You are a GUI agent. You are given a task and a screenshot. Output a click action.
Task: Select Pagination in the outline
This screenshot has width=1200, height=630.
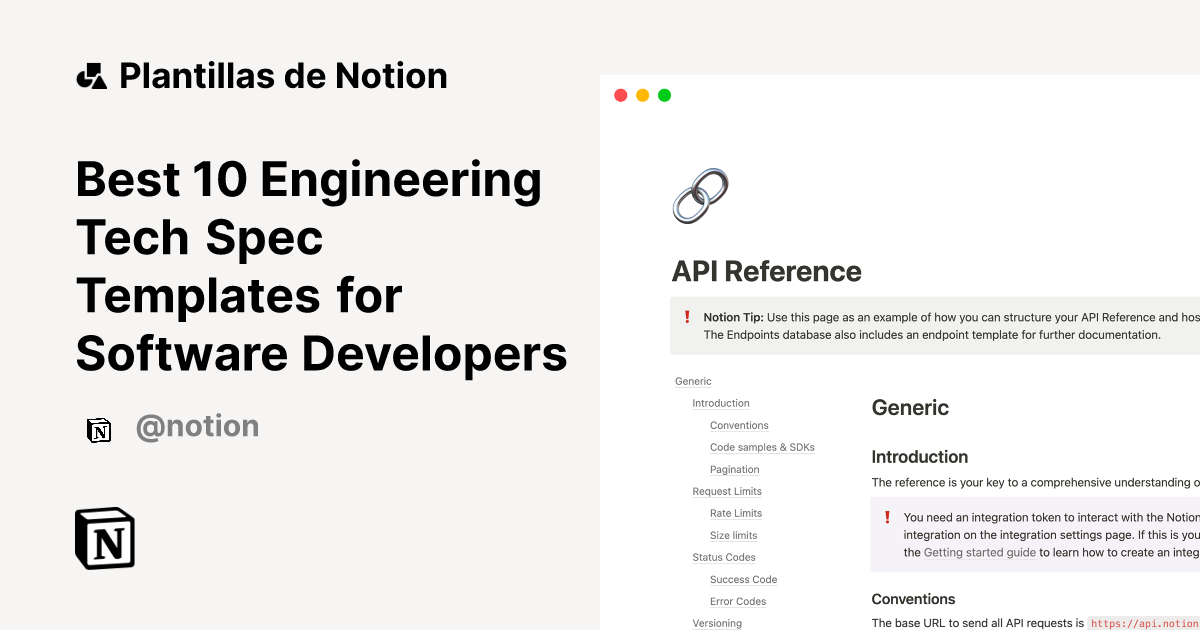[734, 469]
